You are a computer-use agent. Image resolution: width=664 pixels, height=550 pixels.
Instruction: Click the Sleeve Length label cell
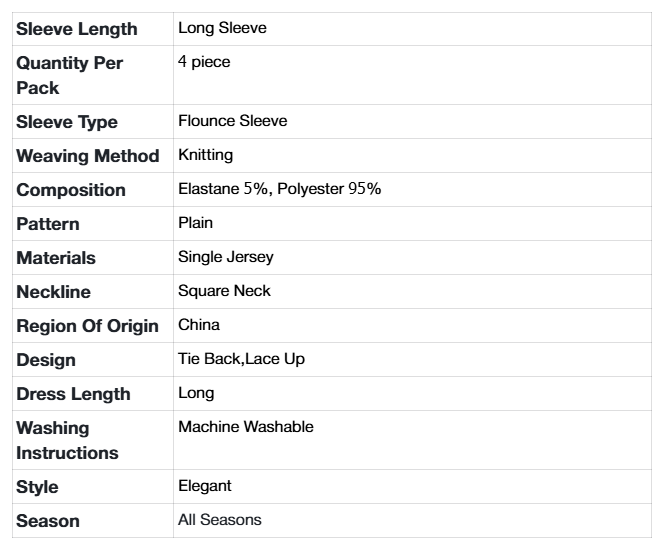click(x=77, y=29)
